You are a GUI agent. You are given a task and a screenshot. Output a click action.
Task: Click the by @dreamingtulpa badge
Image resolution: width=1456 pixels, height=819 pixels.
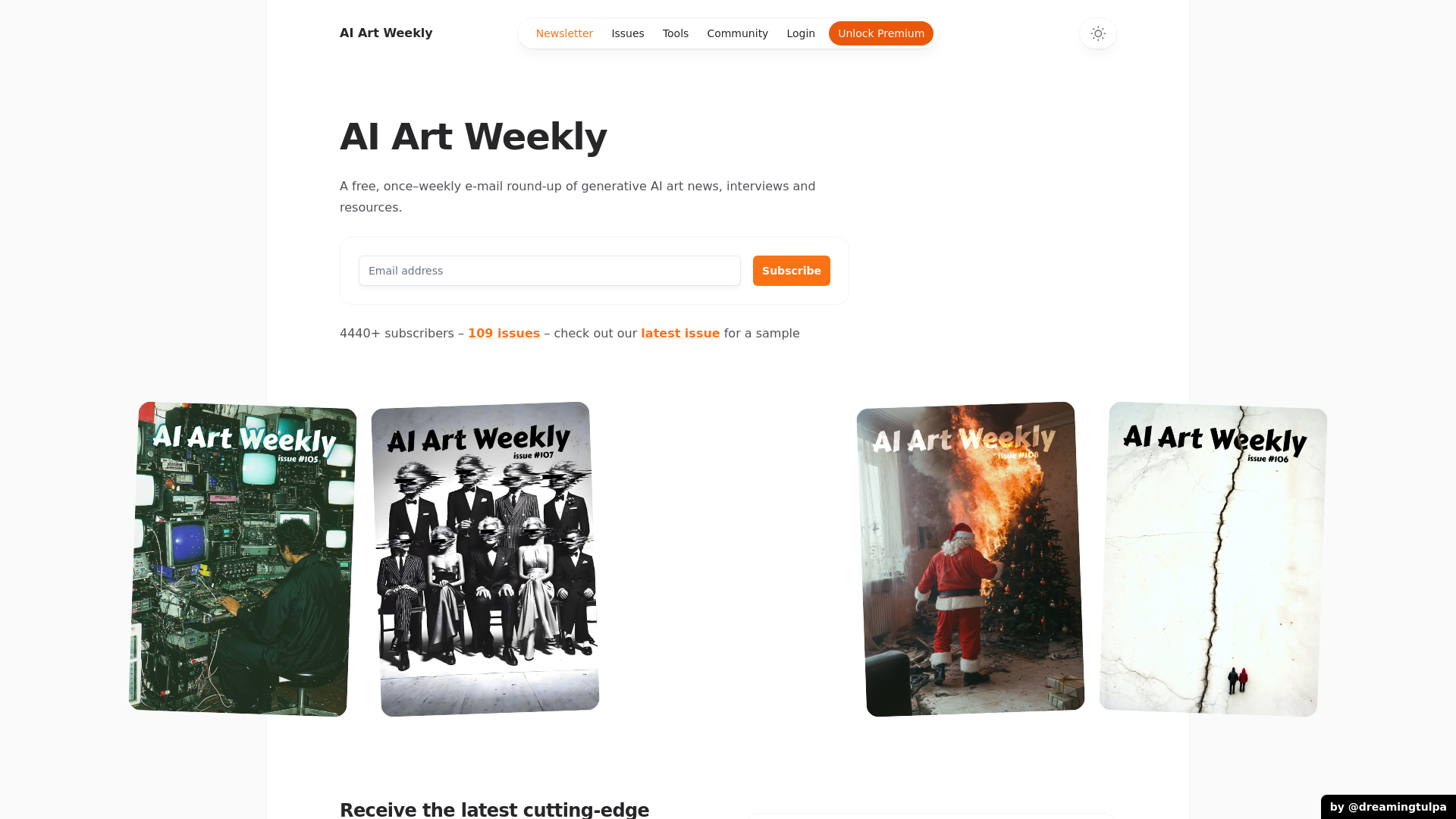coord(1388,807)
